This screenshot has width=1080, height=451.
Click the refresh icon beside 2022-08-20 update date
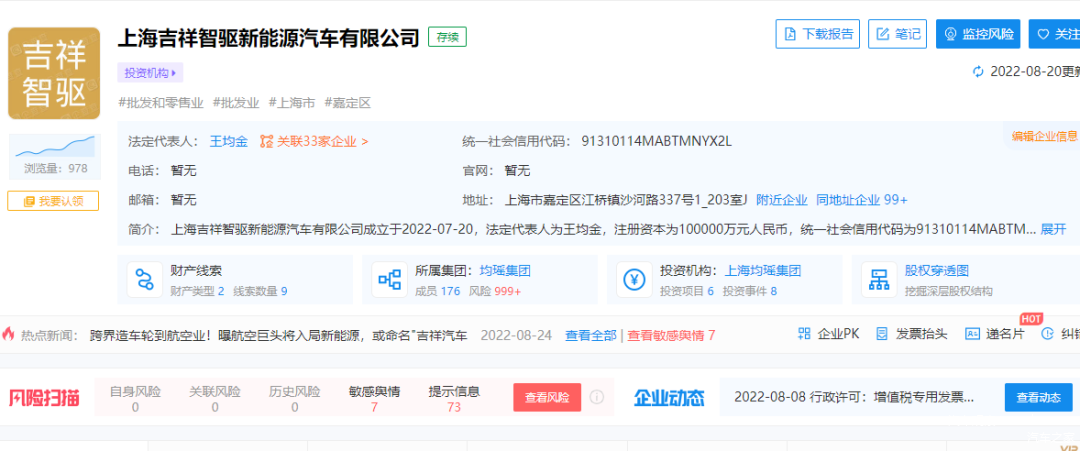coord(978,72)
